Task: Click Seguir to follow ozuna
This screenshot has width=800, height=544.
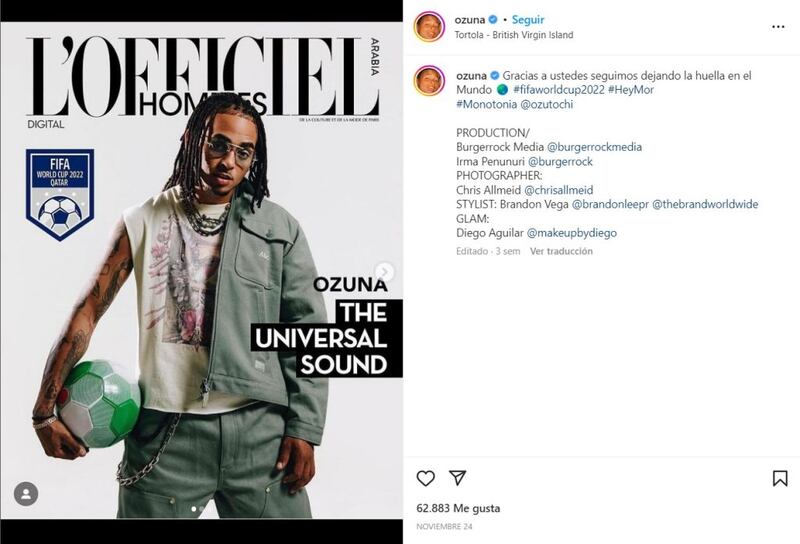Action: click(528, 19)
